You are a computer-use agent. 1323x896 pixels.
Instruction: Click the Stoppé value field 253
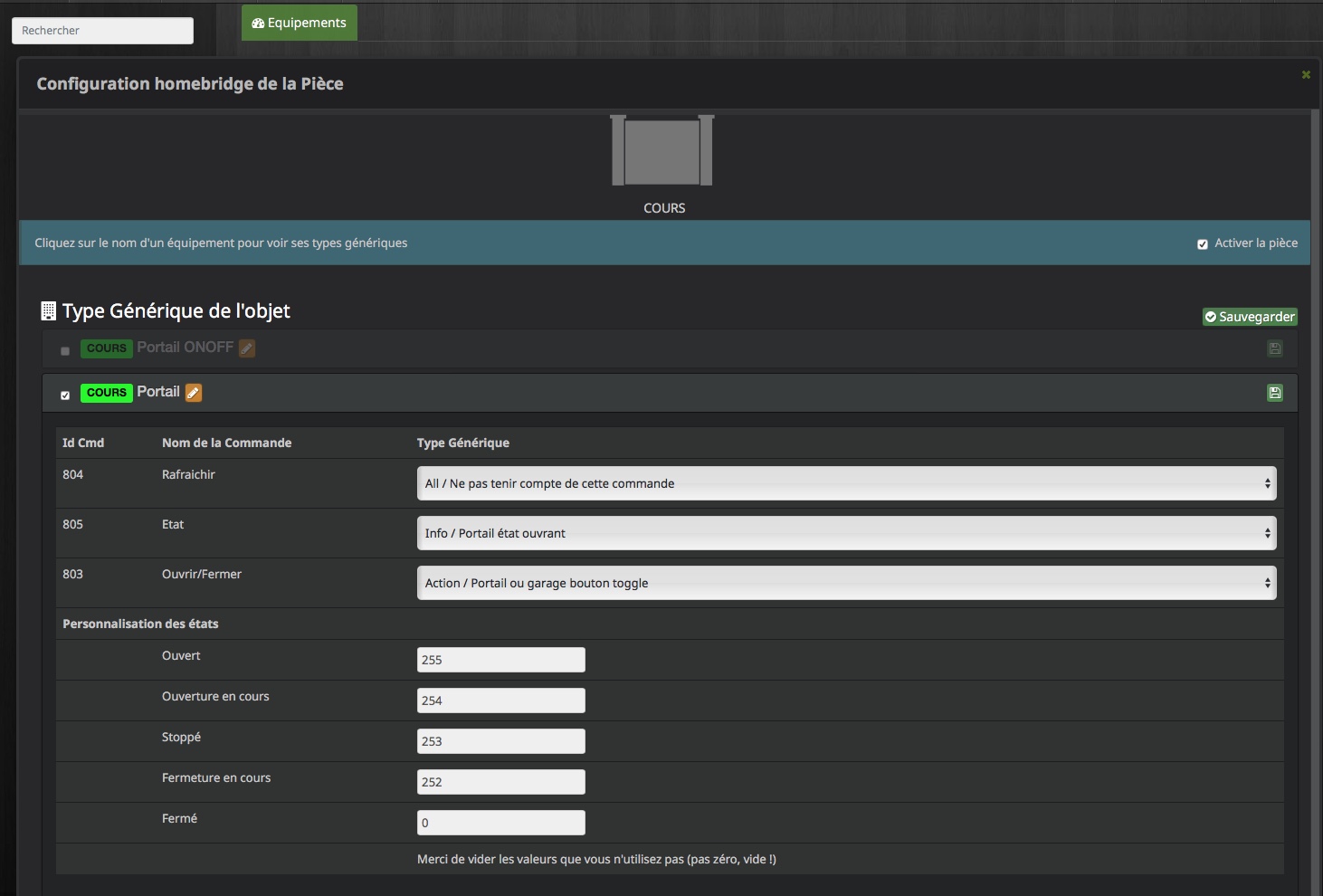(x=501, y=741)
